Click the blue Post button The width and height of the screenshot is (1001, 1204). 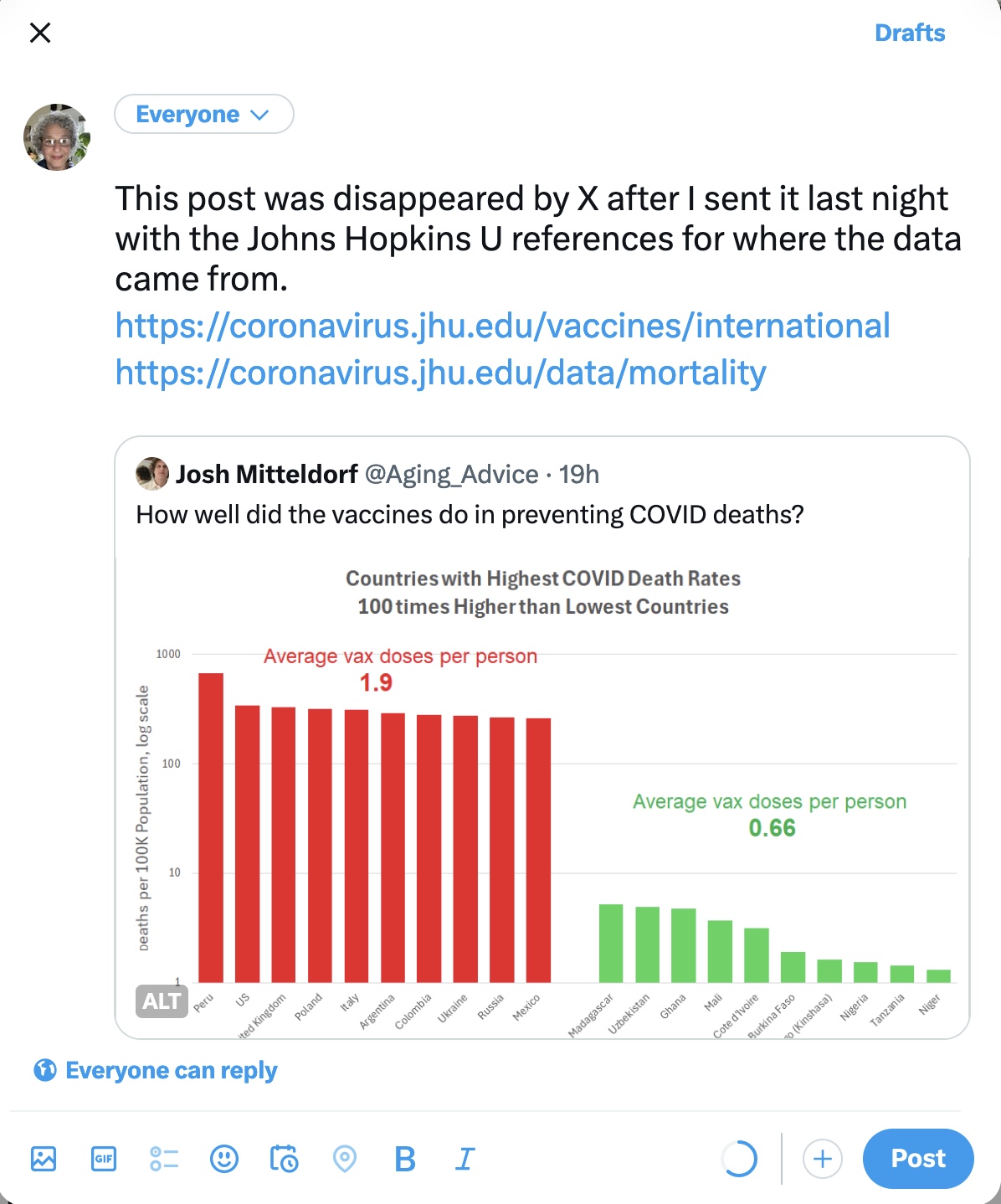[x=918, y=1159]
